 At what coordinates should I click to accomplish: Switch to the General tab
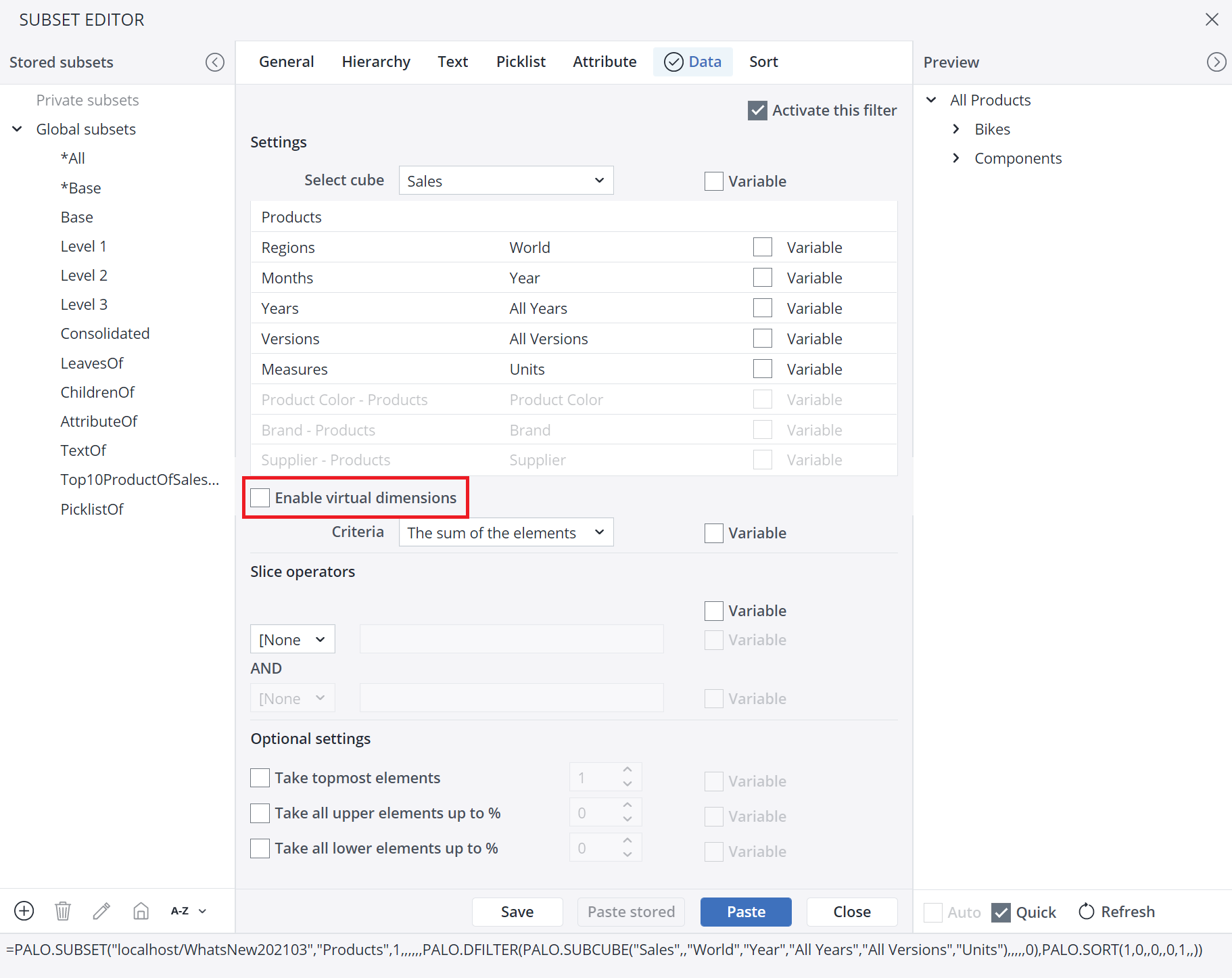(x=287, y=62)
